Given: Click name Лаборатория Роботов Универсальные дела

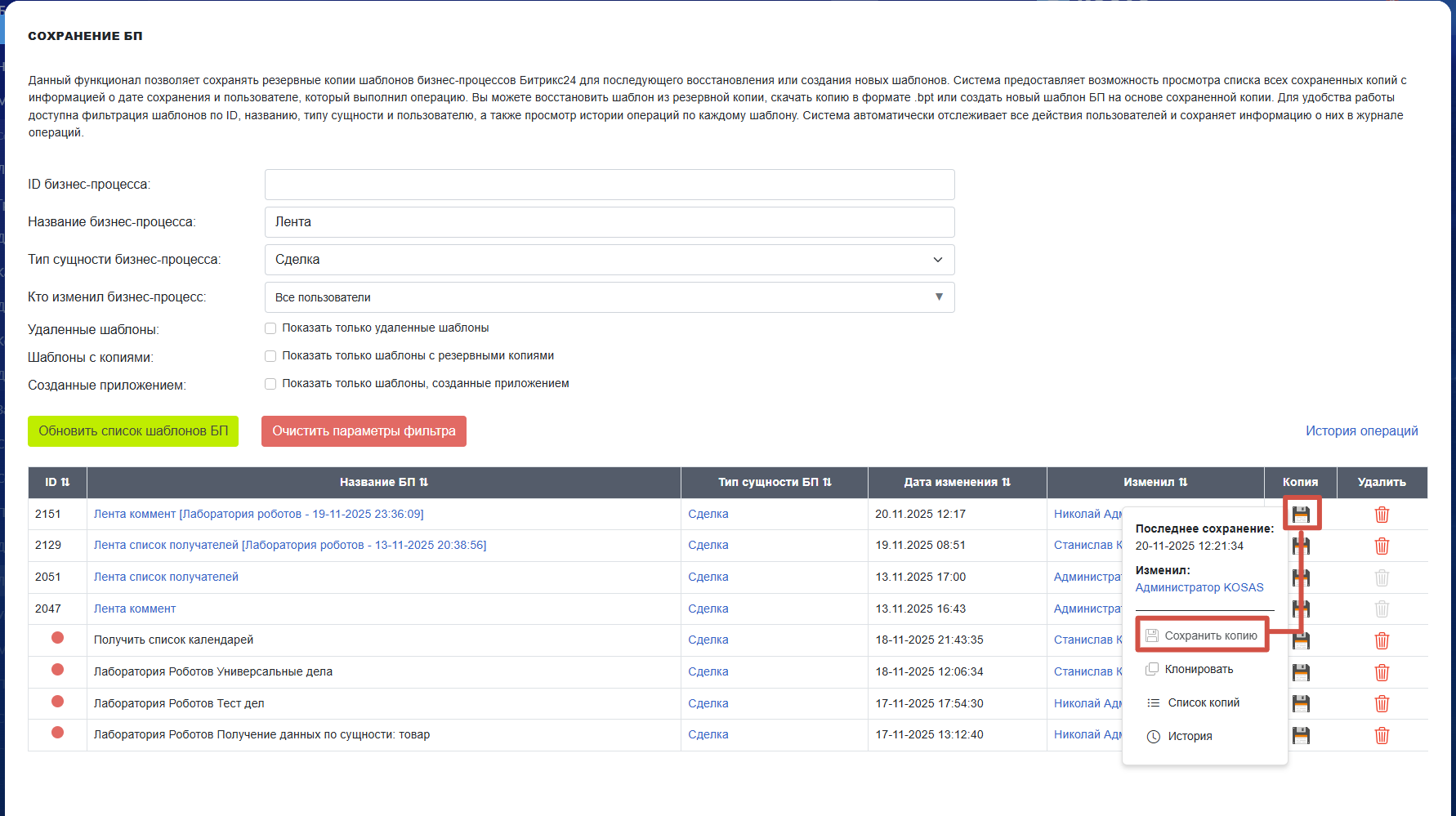Looking at the screenshot, I should (213, 671).
